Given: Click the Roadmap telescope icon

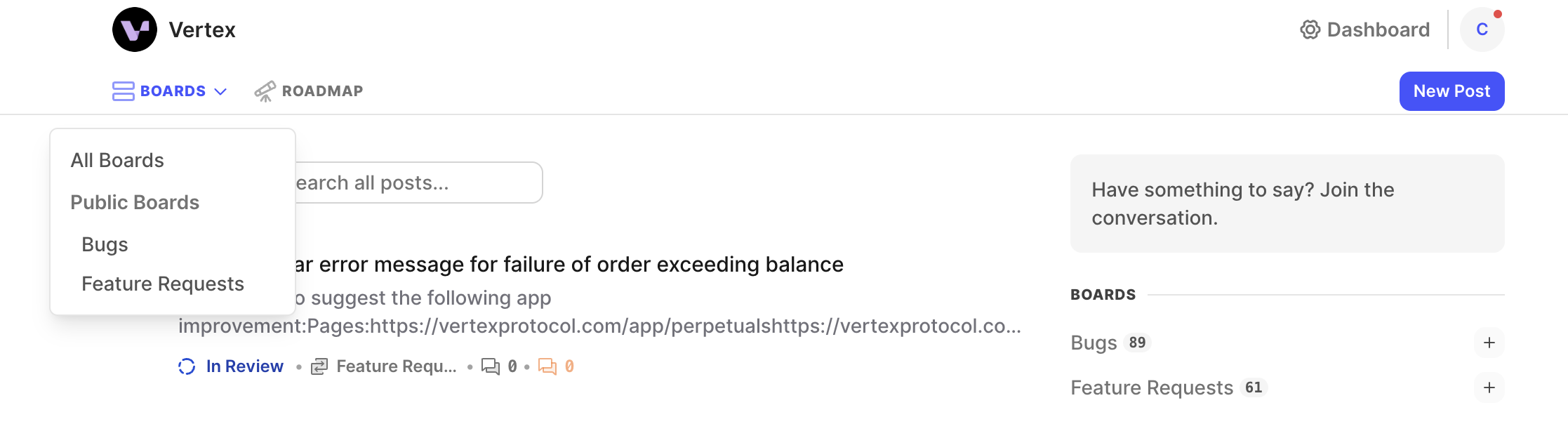Looking at the screenshot, I should tap(265, 91).
